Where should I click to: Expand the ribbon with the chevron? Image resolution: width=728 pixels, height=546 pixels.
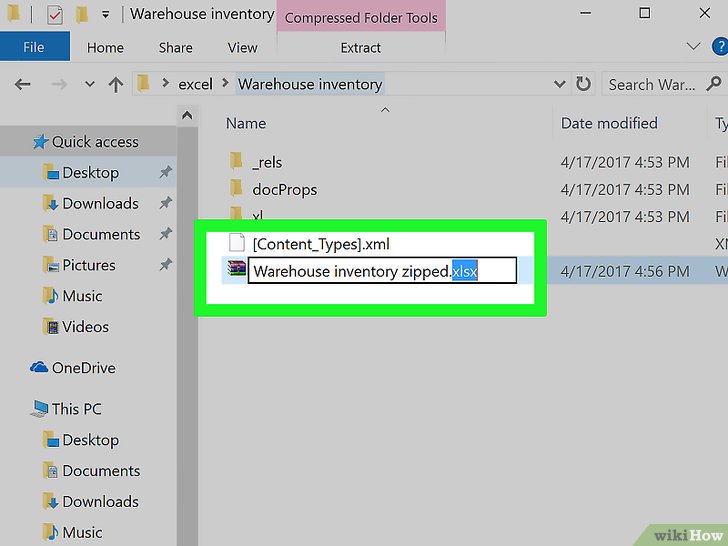693,47
